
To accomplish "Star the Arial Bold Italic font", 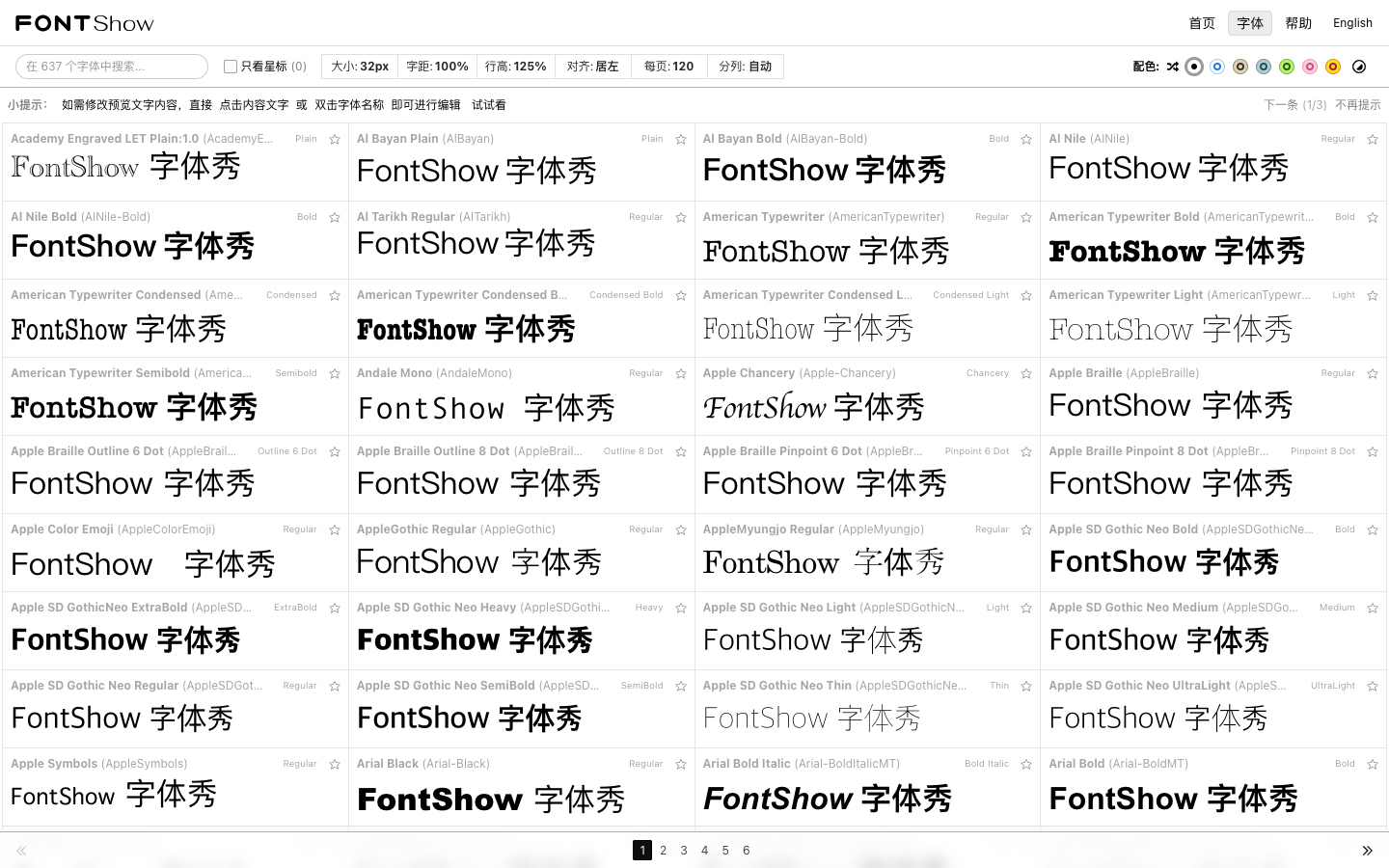I will tap(1026, 764).
